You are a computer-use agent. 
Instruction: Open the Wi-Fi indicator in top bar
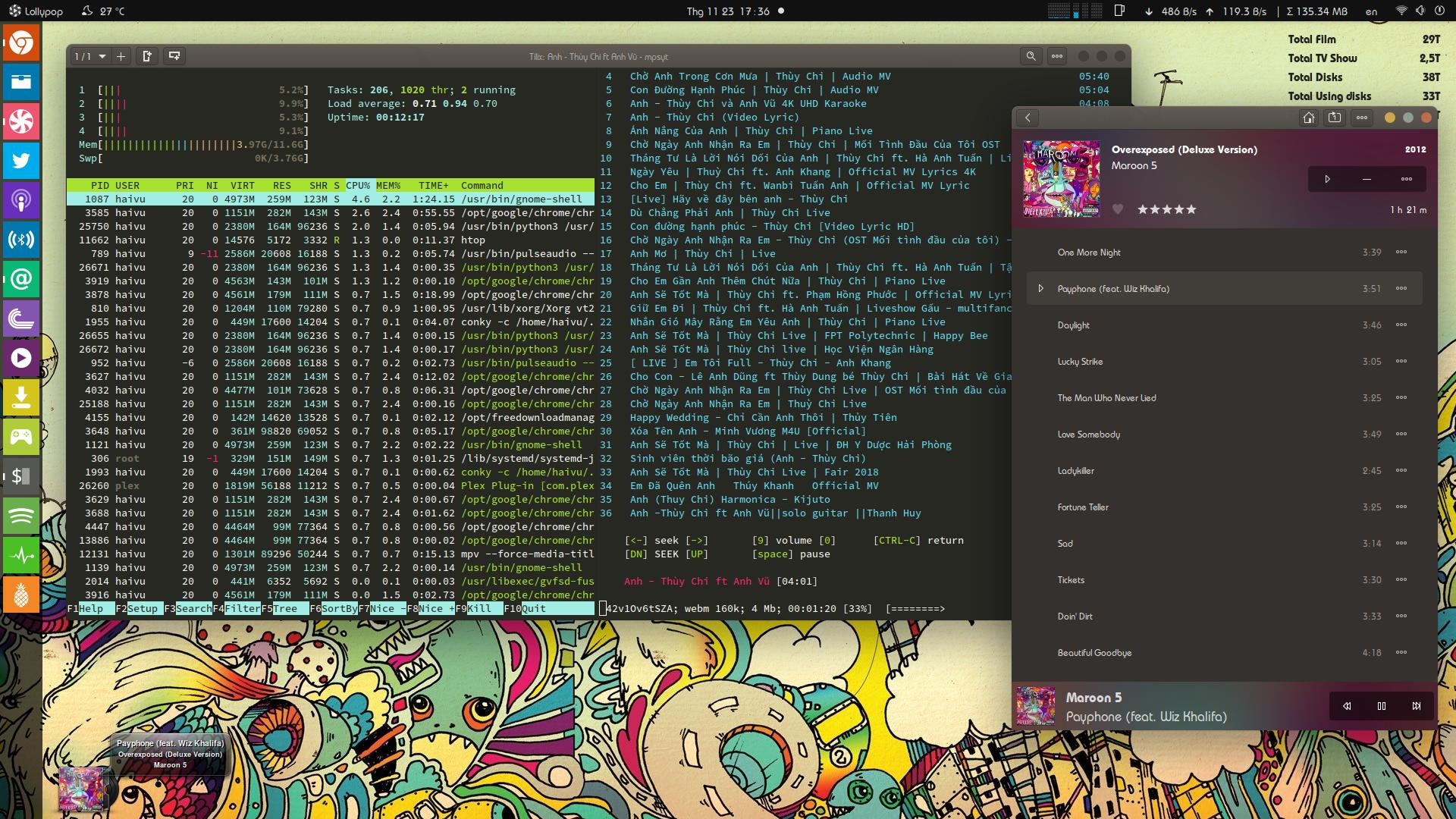[x=1401, y=11]
